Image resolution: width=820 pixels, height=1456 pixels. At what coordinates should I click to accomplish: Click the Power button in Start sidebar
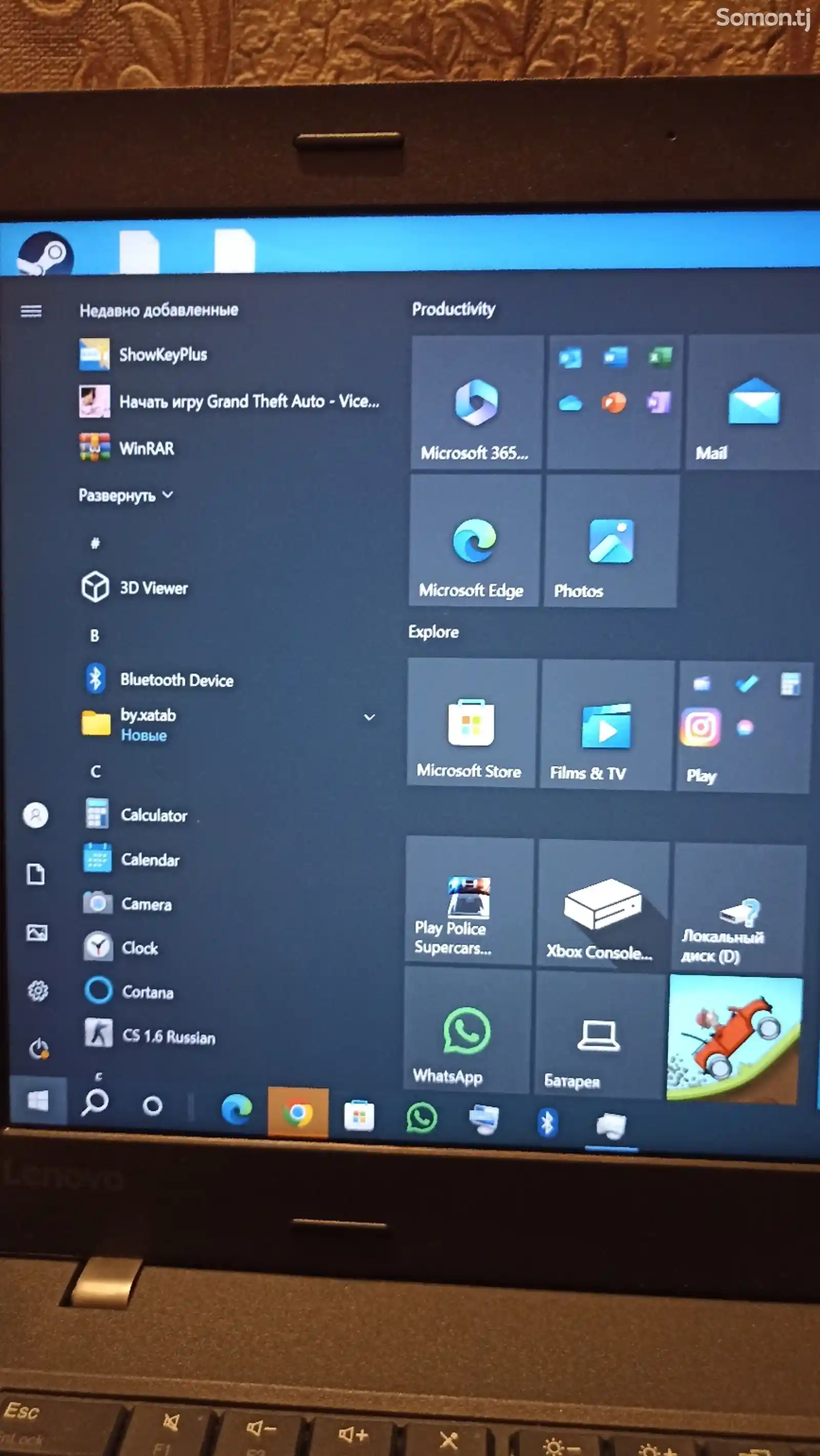39,1049
